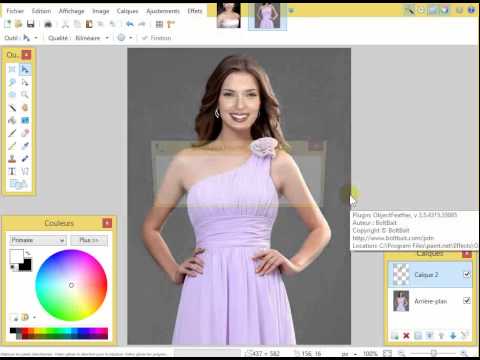The height and width of the screenshot is (360, 480).
Task: Open the Image menu
Action: 101,11
